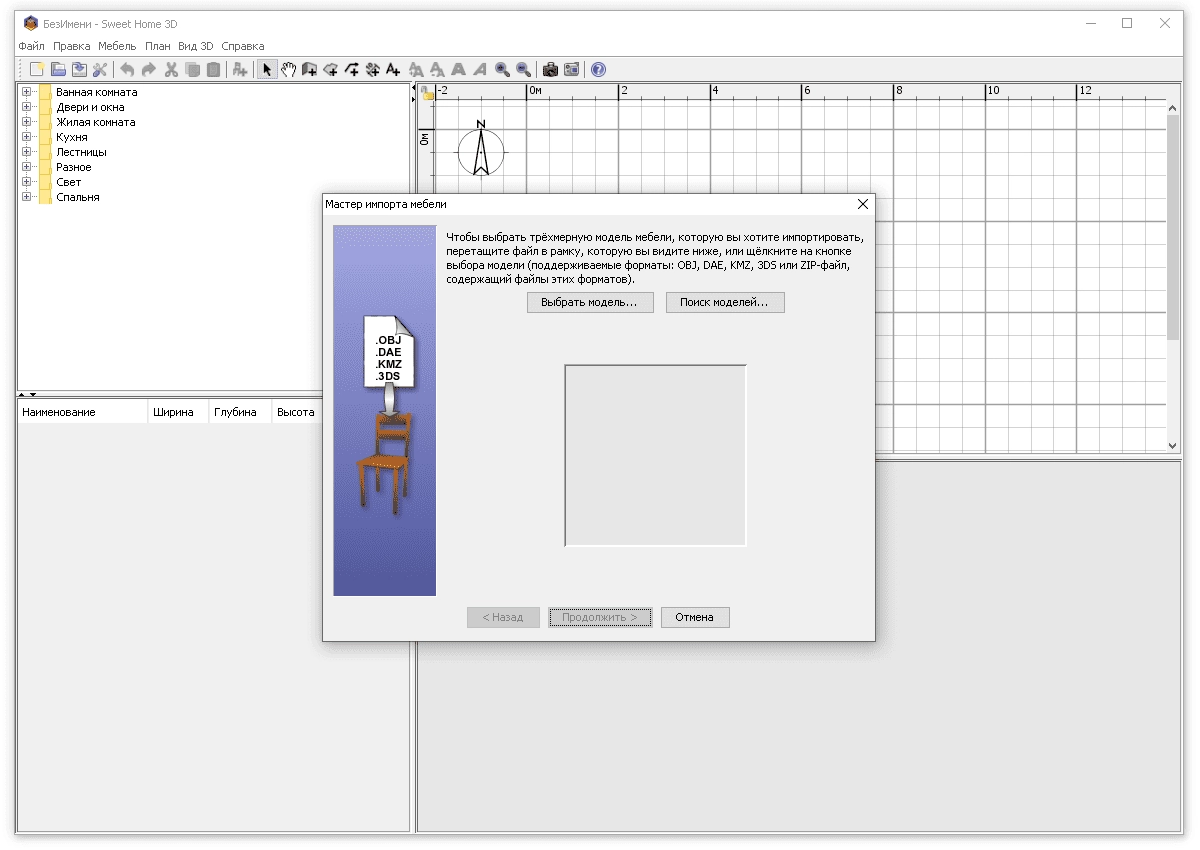Expand the Спальня category
The image size is (1200, 850).
click(26, 197)
